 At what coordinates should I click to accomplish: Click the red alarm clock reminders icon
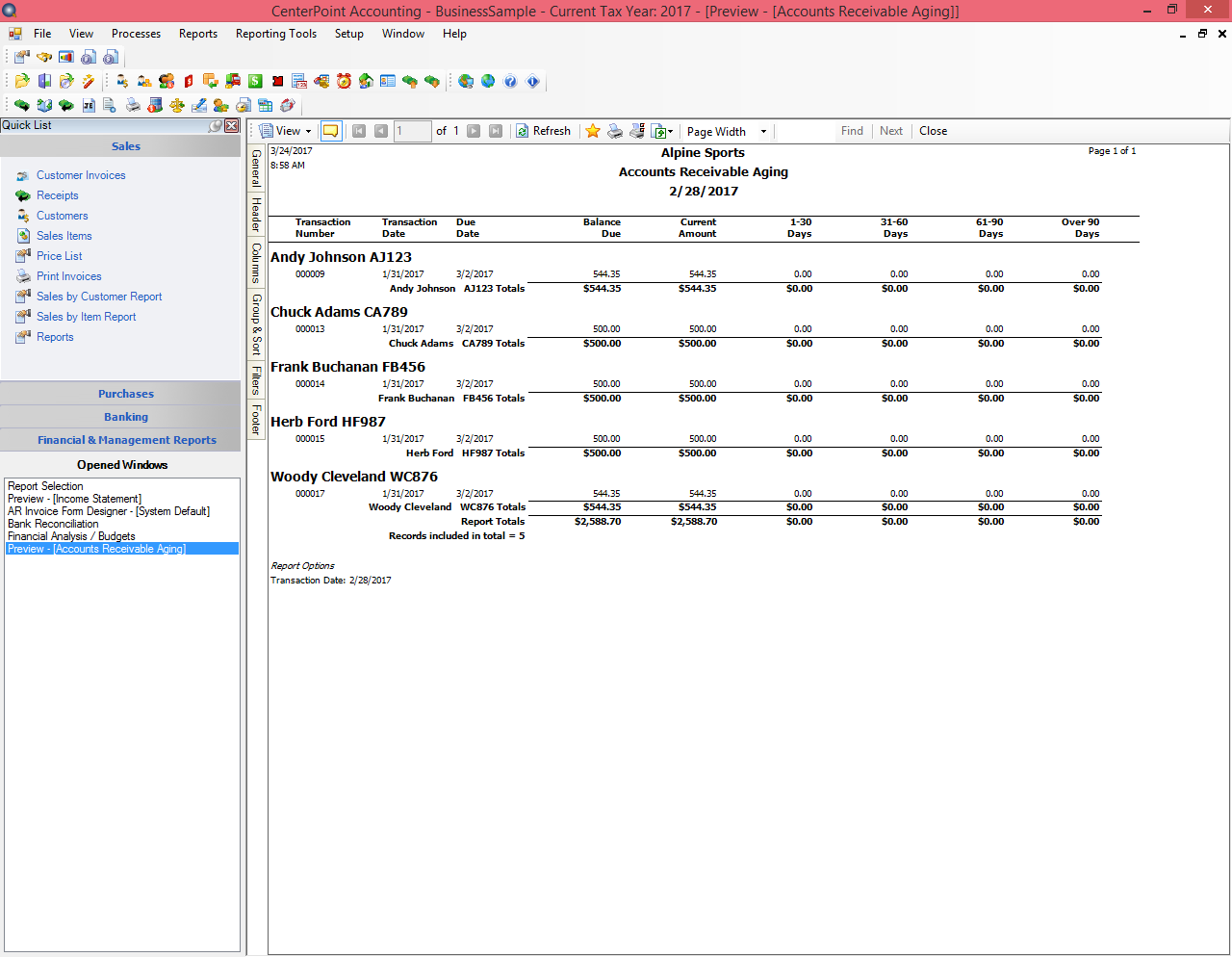pos(343,82)
